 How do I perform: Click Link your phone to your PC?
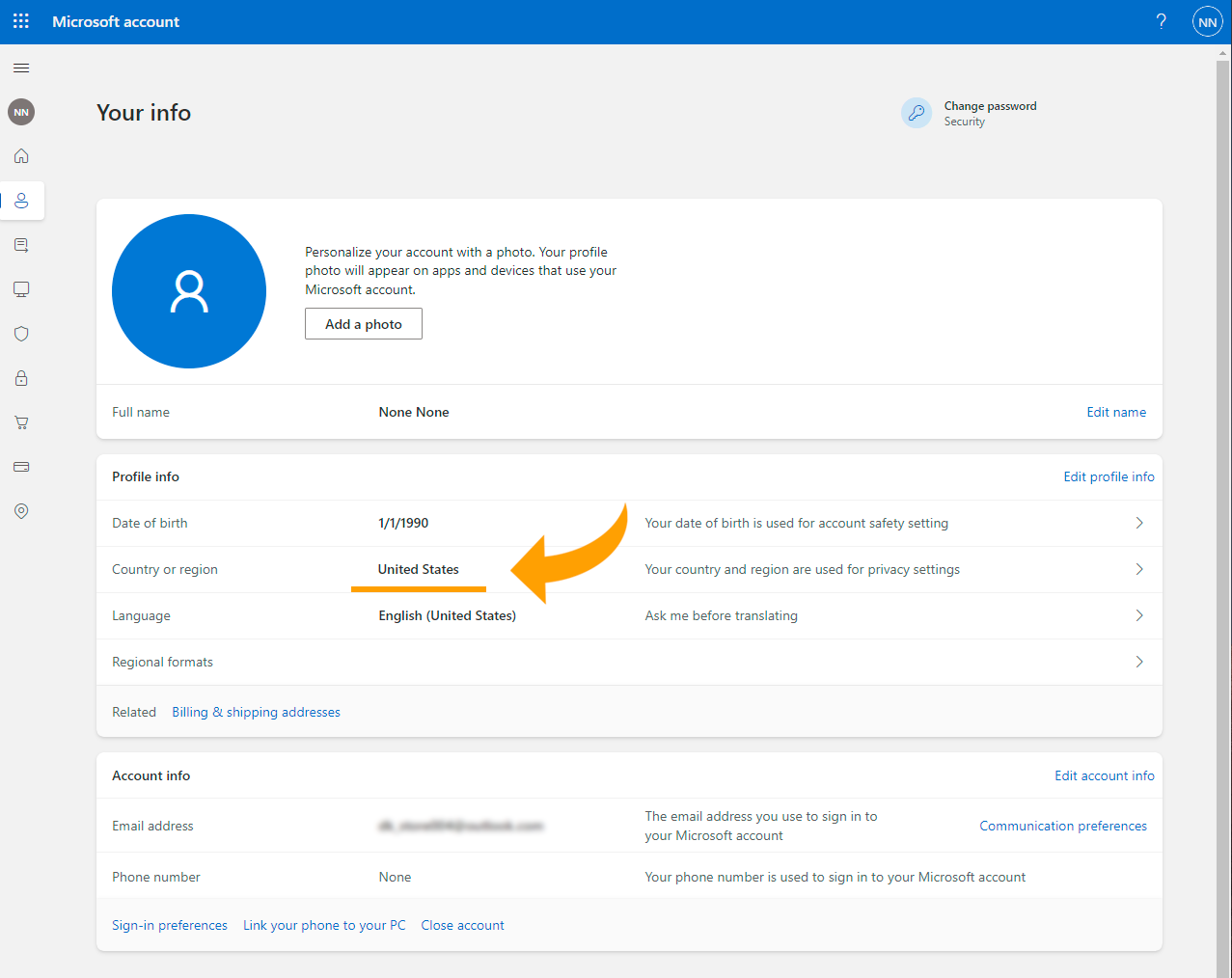[324, 925]
